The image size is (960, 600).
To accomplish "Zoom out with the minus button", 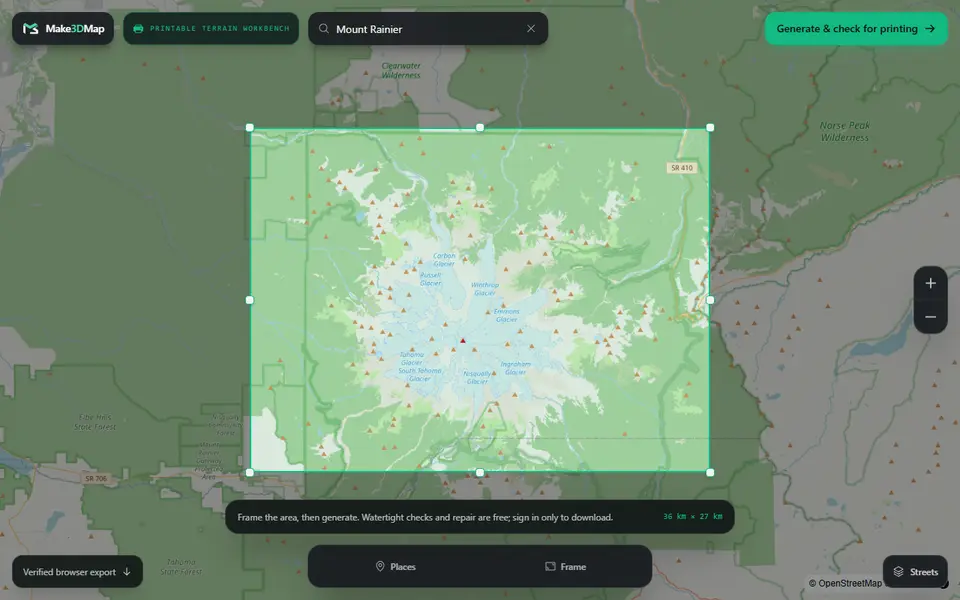I will (x=931, y=317).
